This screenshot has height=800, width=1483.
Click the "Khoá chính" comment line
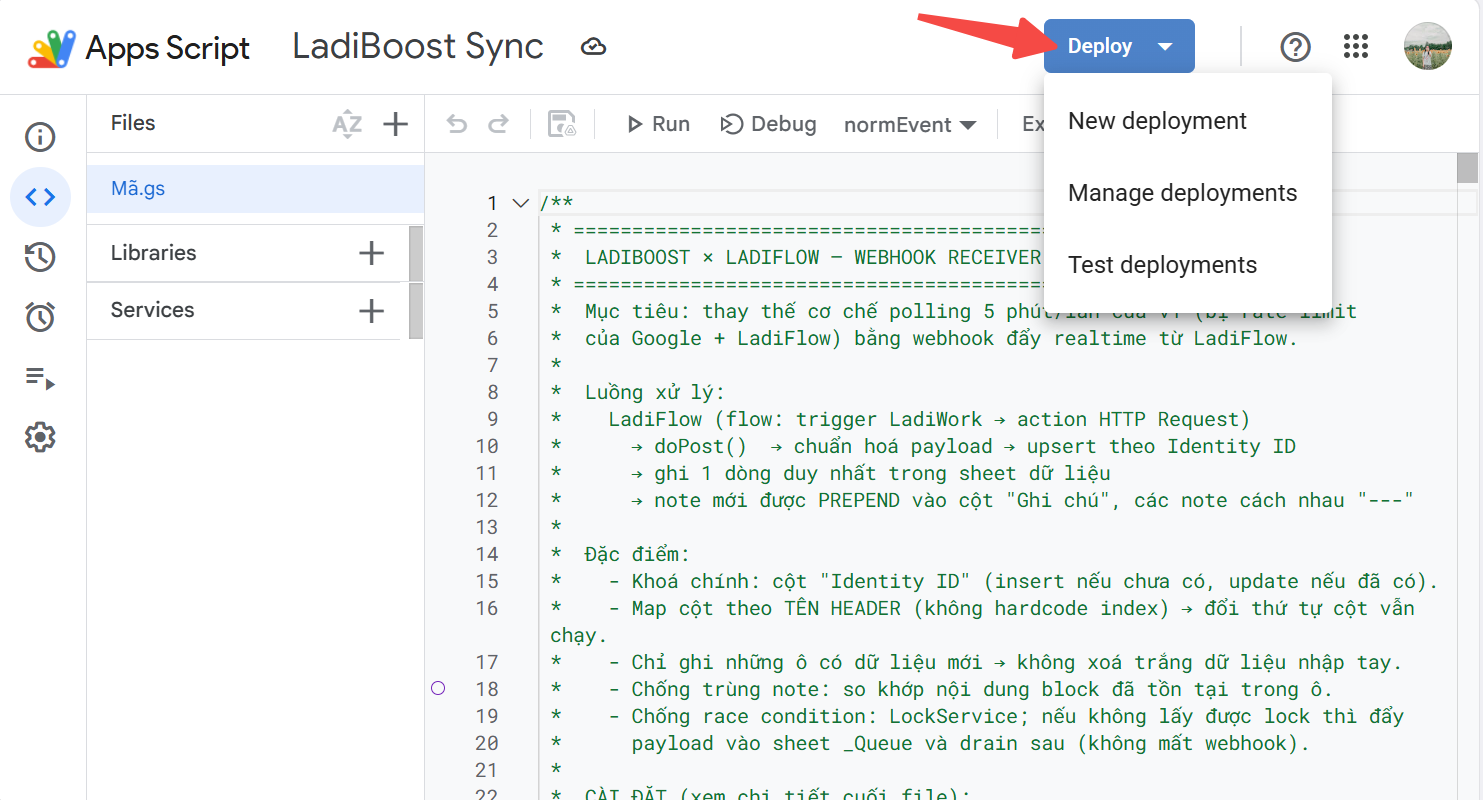tap(994, 581)
